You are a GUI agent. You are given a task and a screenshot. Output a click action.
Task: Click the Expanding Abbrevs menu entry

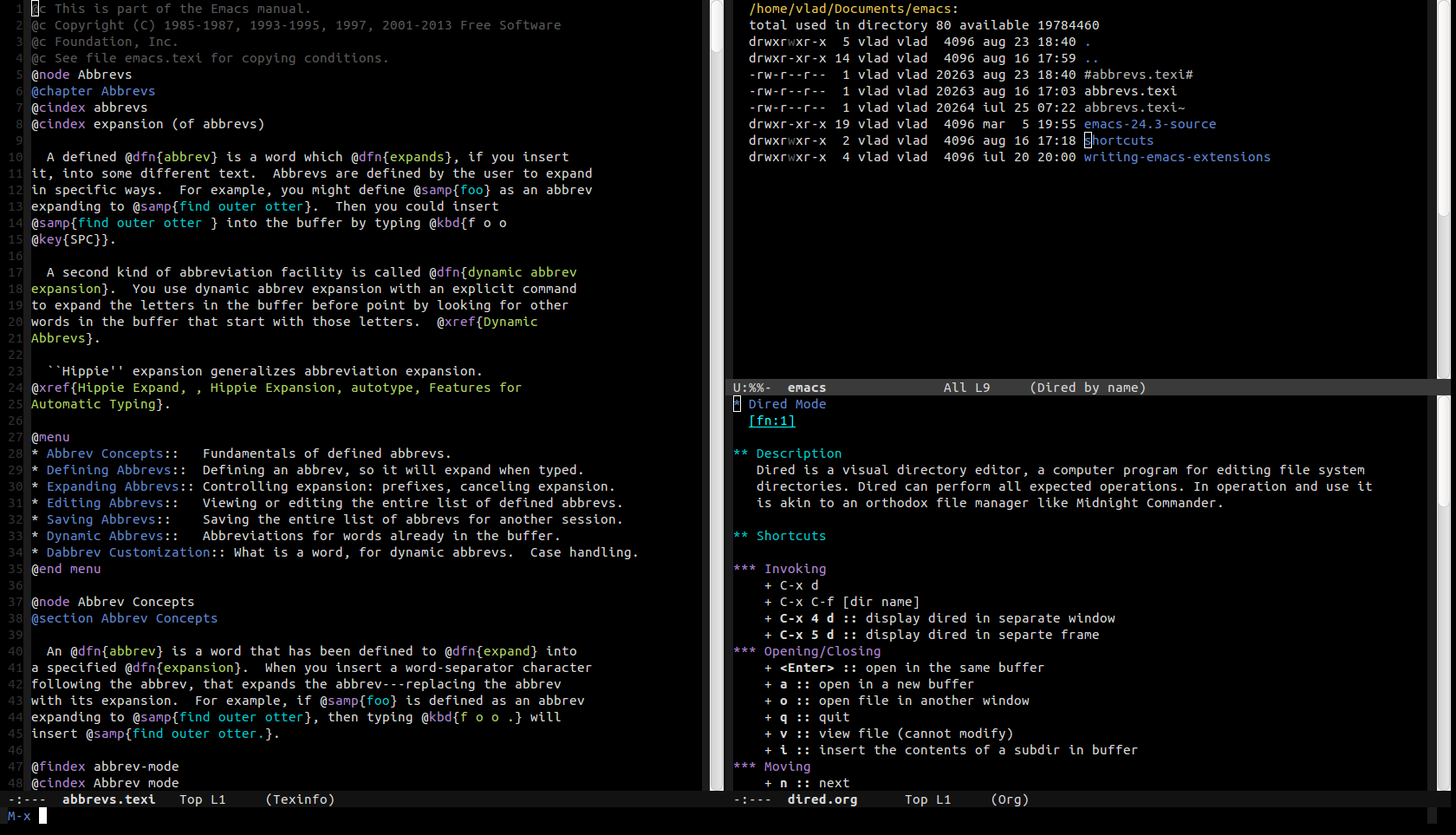113,486
